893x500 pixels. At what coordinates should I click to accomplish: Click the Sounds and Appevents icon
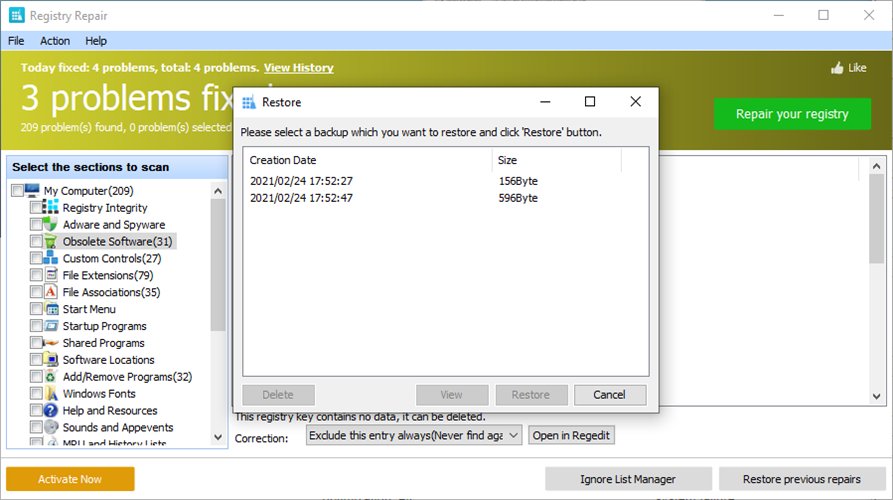pos(51,427)
